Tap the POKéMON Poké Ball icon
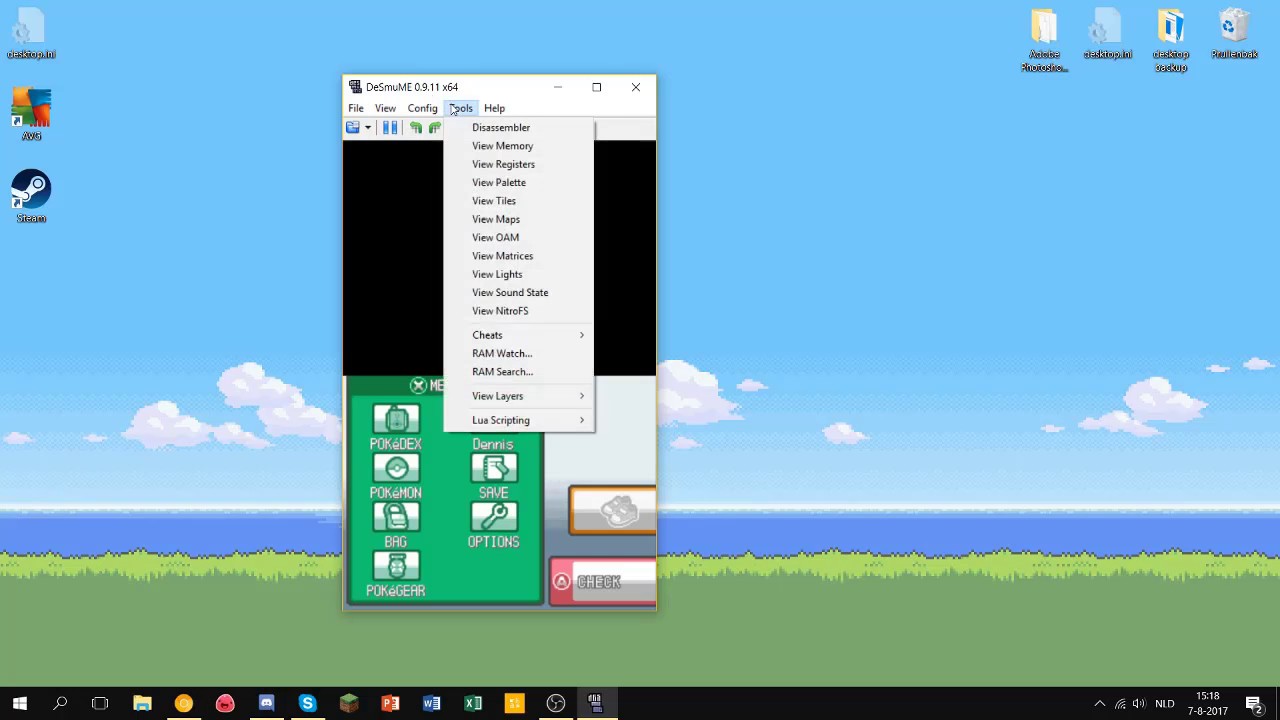This screenshot has height=720, width=1280. click(396, 468)
